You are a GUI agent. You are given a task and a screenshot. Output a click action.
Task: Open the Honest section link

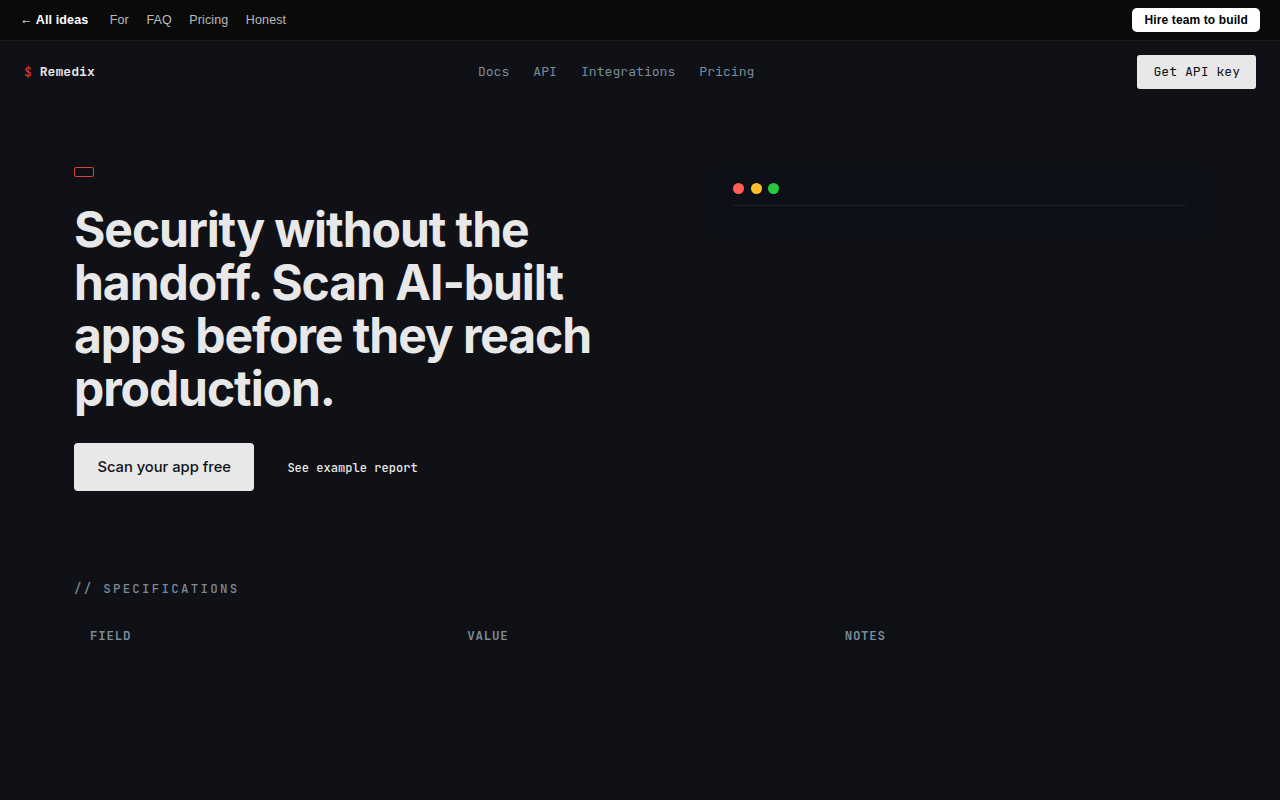[x=266, y=20]
